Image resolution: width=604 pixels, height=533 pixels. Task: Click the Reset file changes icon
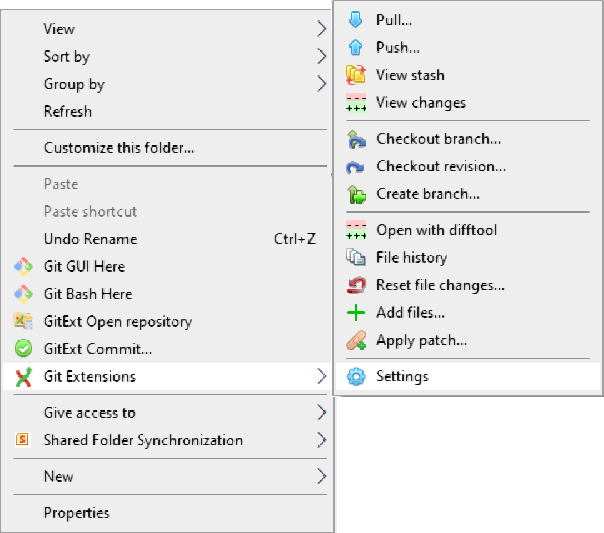pos(355,285)
